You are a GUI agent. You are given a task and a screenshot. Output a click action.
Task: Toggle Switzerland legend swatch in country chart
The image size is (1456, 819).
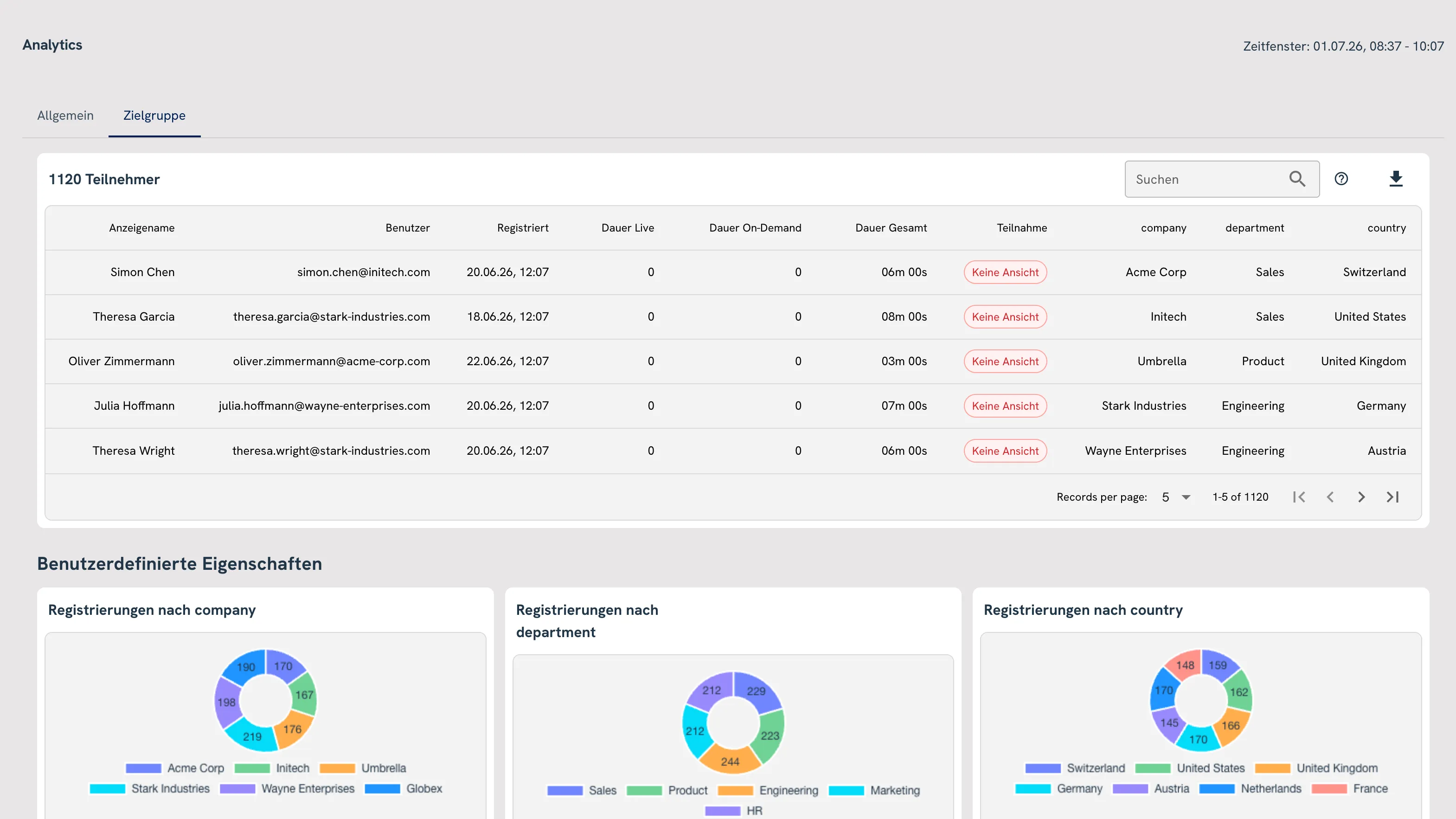[1043, 768]
